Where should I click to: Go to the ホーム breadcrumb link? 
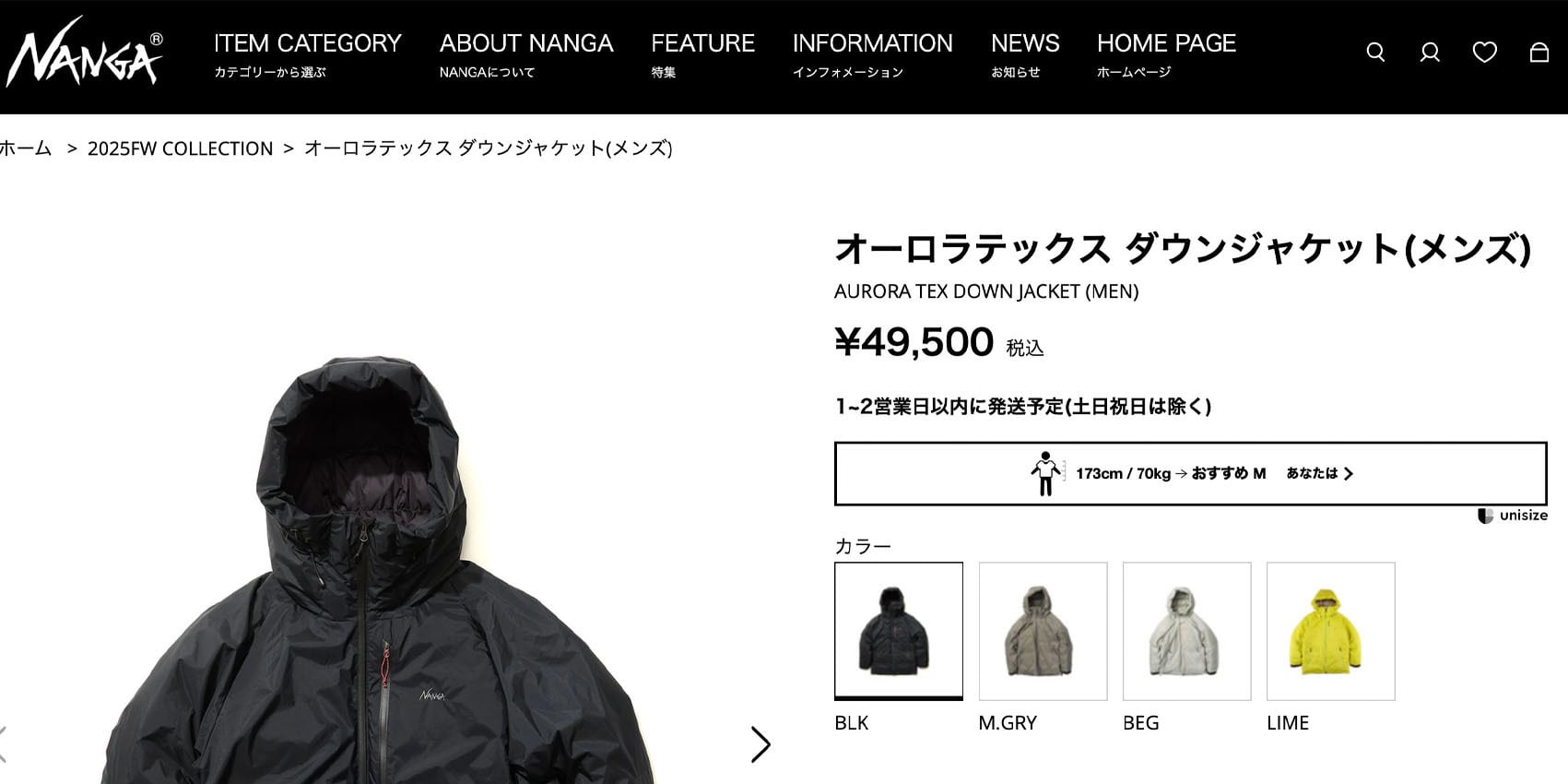(26, 148)
